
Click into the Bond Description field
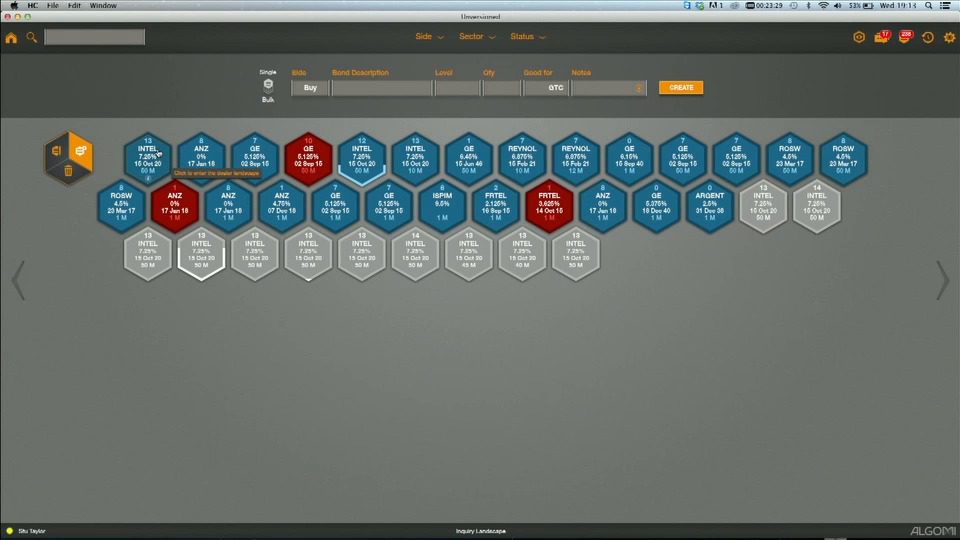(x=381, y=88)
